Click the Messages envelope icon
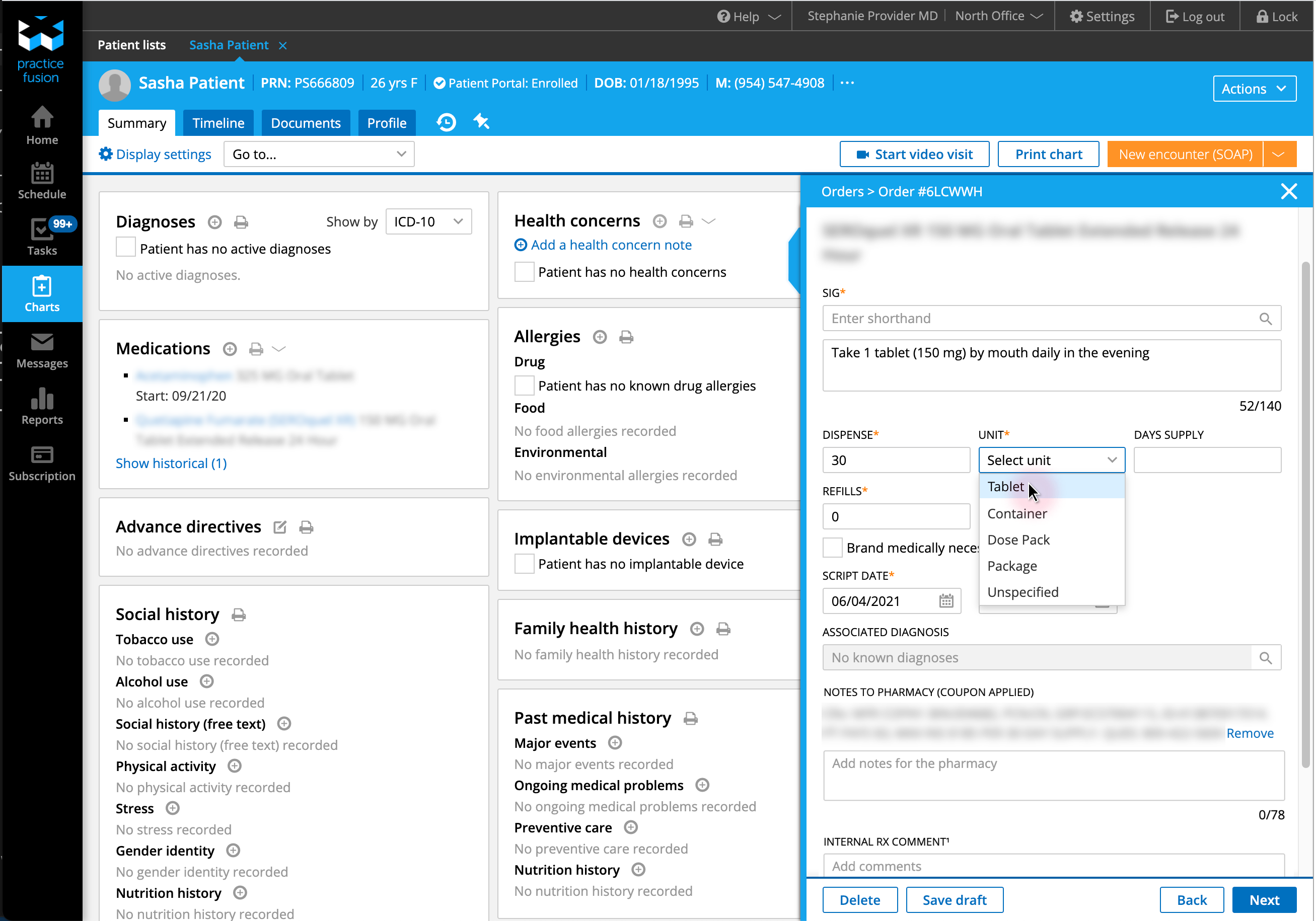 click(41, 342)
